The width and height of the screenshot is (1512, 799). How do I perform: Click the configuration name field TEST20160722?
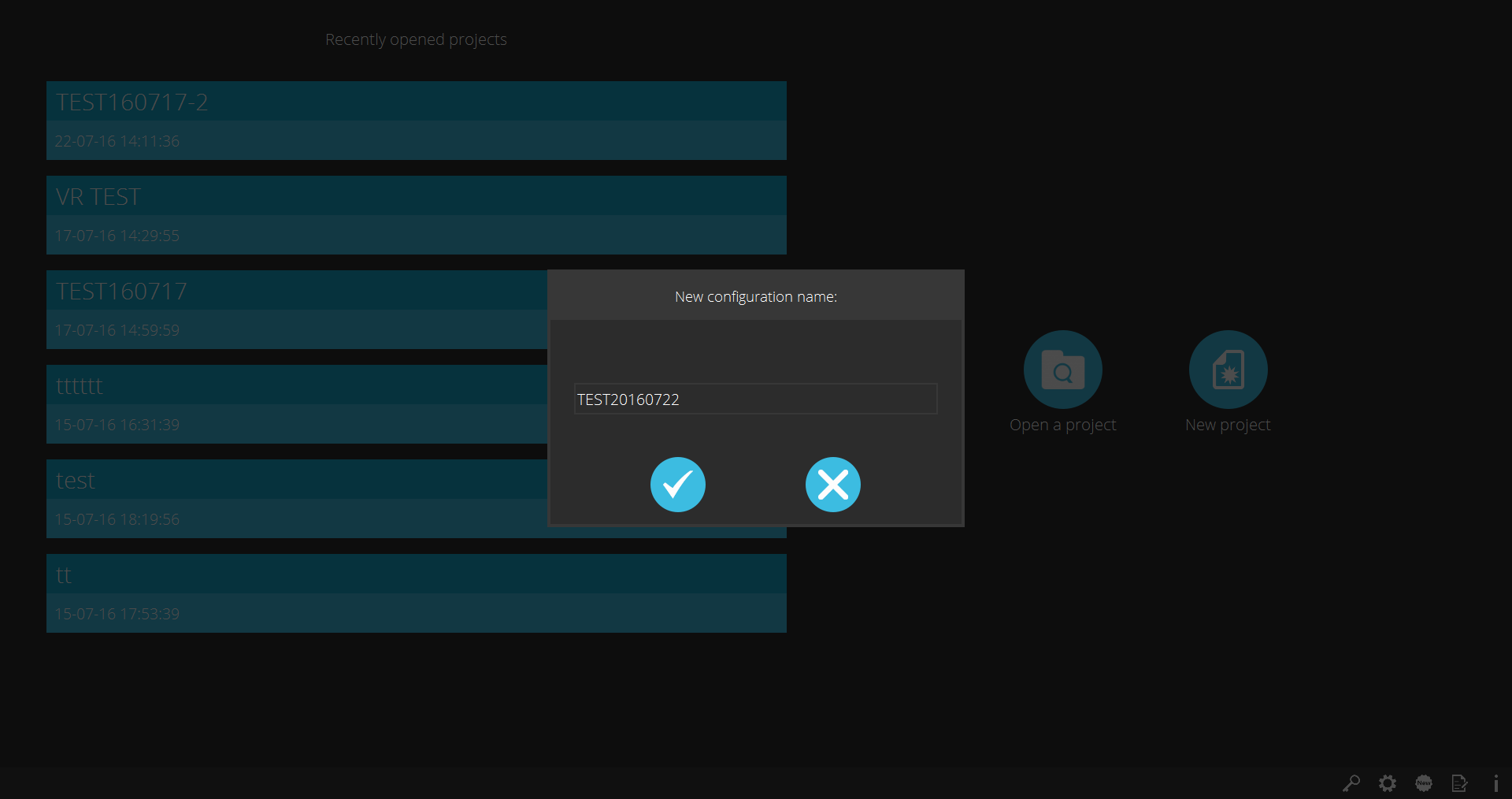755,399
